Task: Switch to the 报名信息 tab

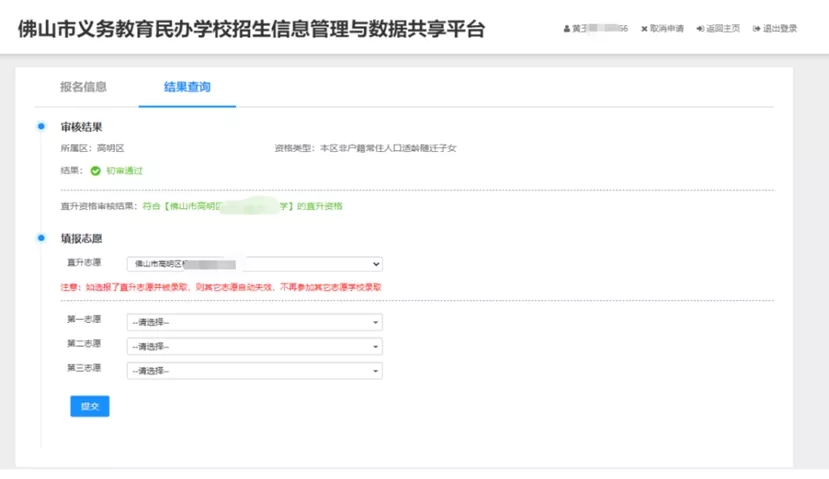Action: point(83,88)
